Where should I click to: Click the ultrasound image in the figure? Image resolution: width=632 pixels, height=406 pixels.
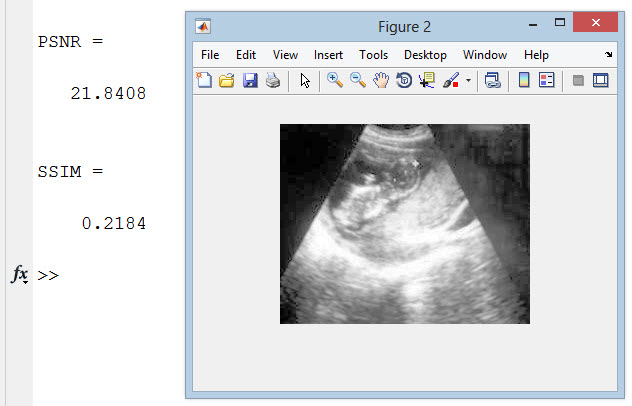point(405,224)
